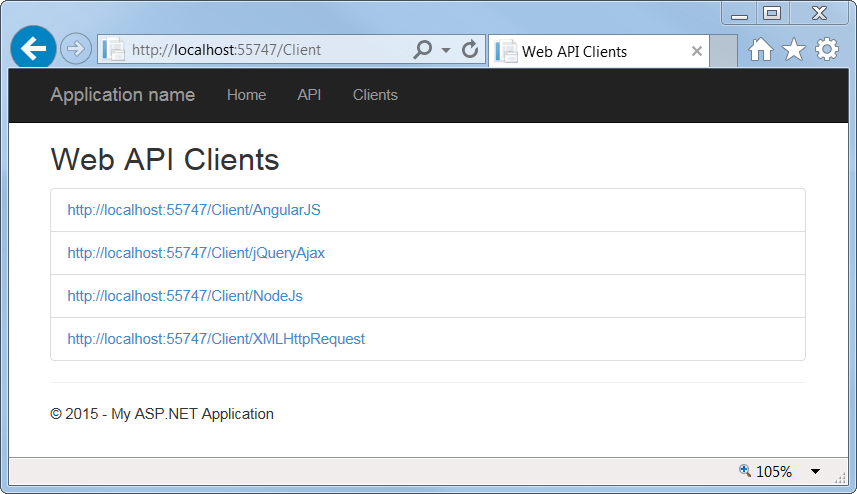
Task: Expand the address bar autocomplete dropdown arrow
Action: tap(446, 50)
